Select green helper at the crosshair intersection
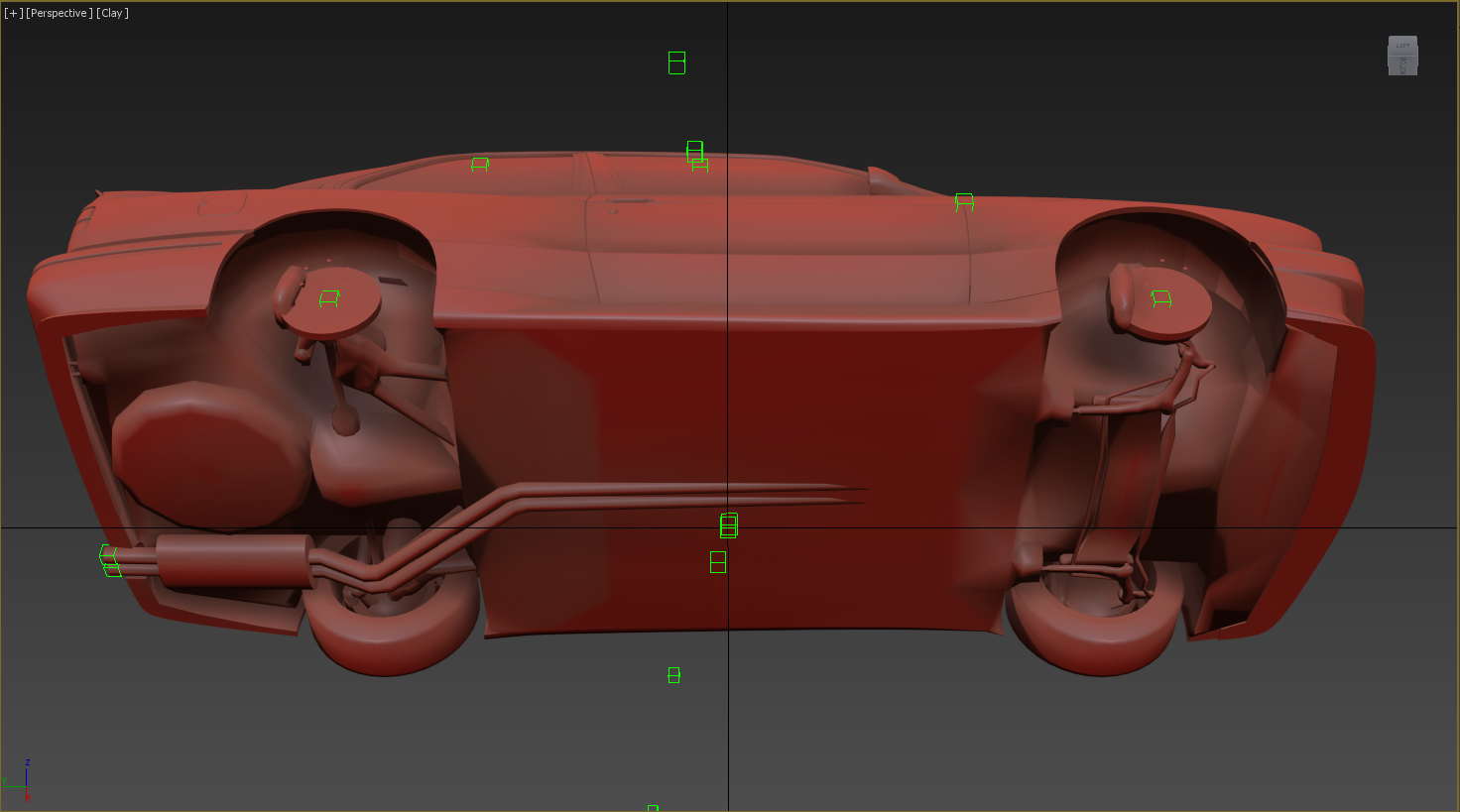This screenshot has width=1460, height=812. [729, 525]
